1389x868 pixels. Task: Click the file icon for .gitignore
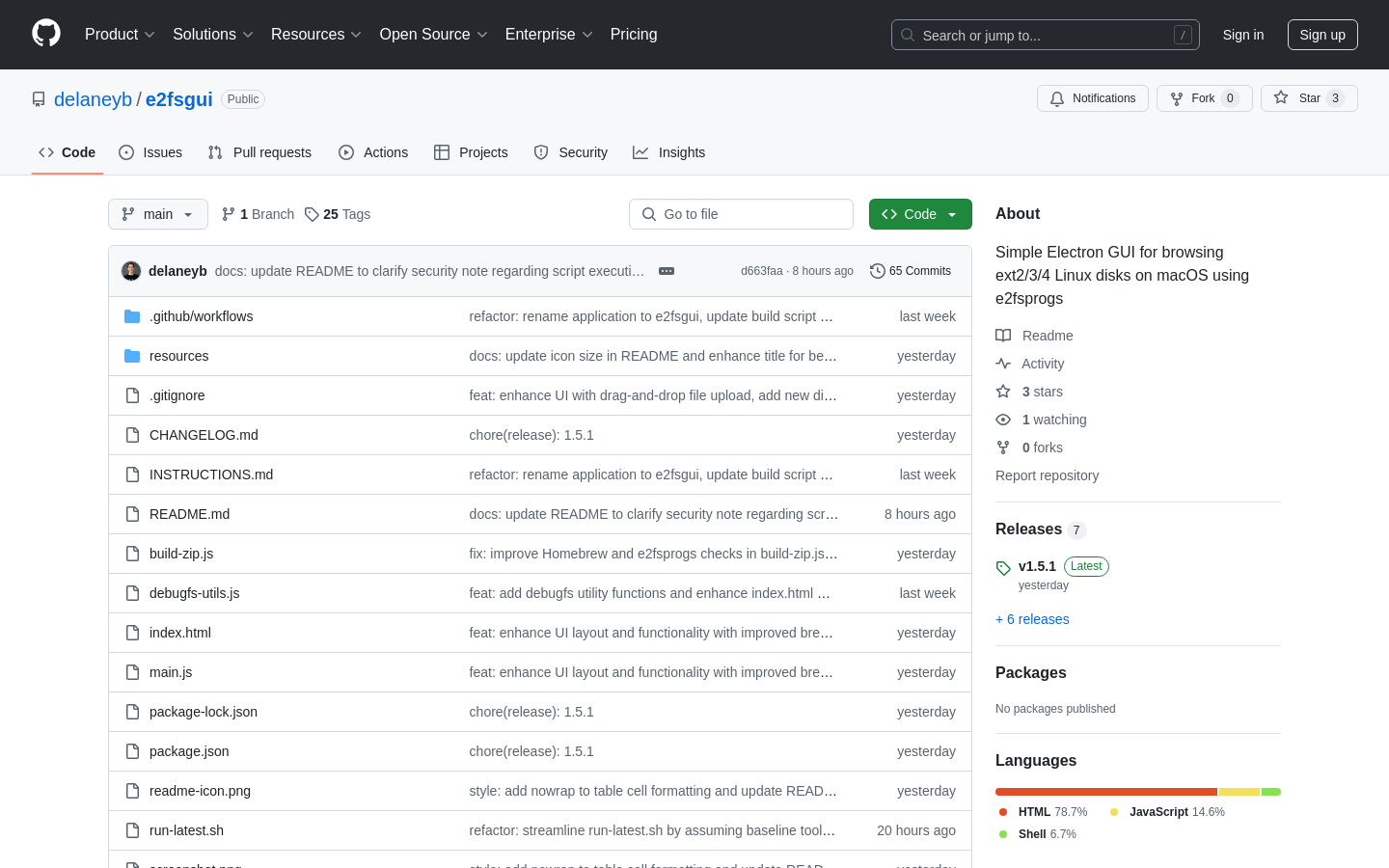132,395
